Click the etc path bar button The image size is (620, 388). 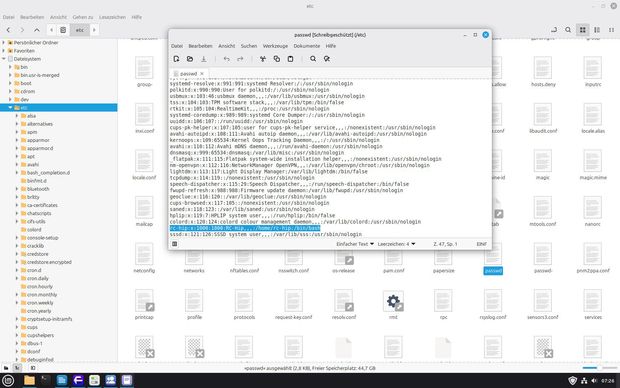coord(79,30)
